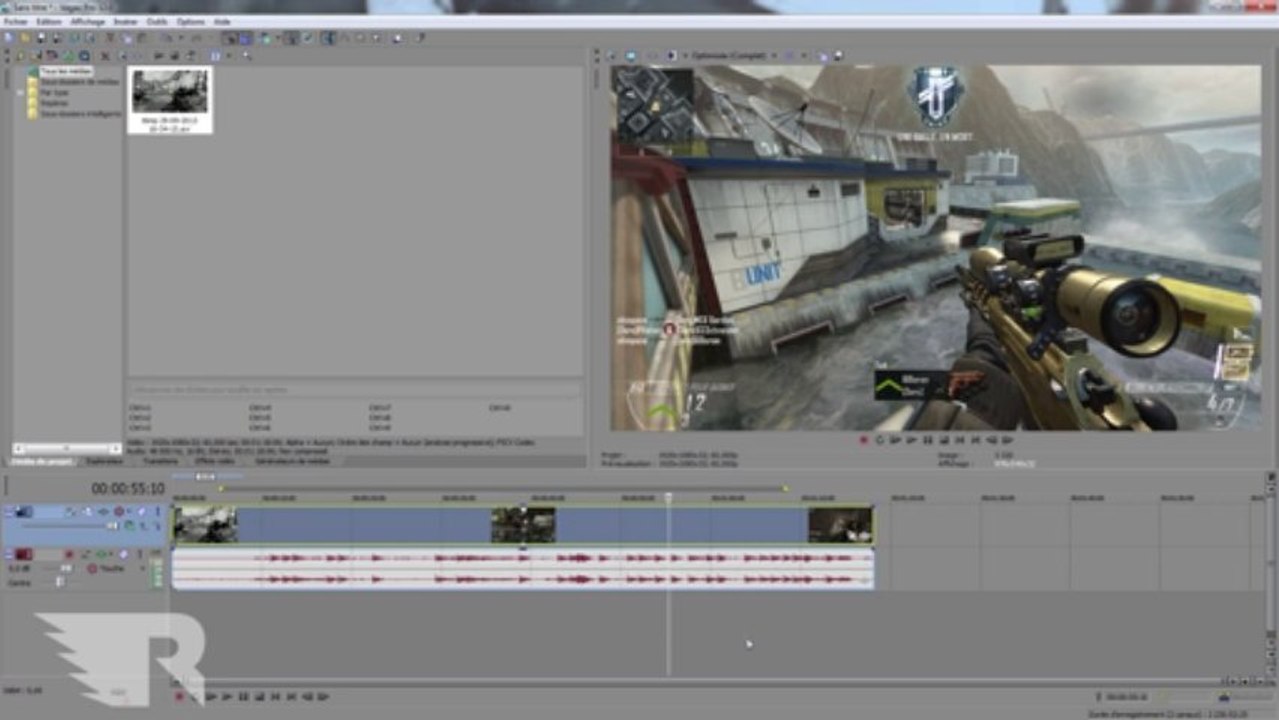Select the Normal Edit tool
Screen dimensions: 1279x720
point(327,38)
